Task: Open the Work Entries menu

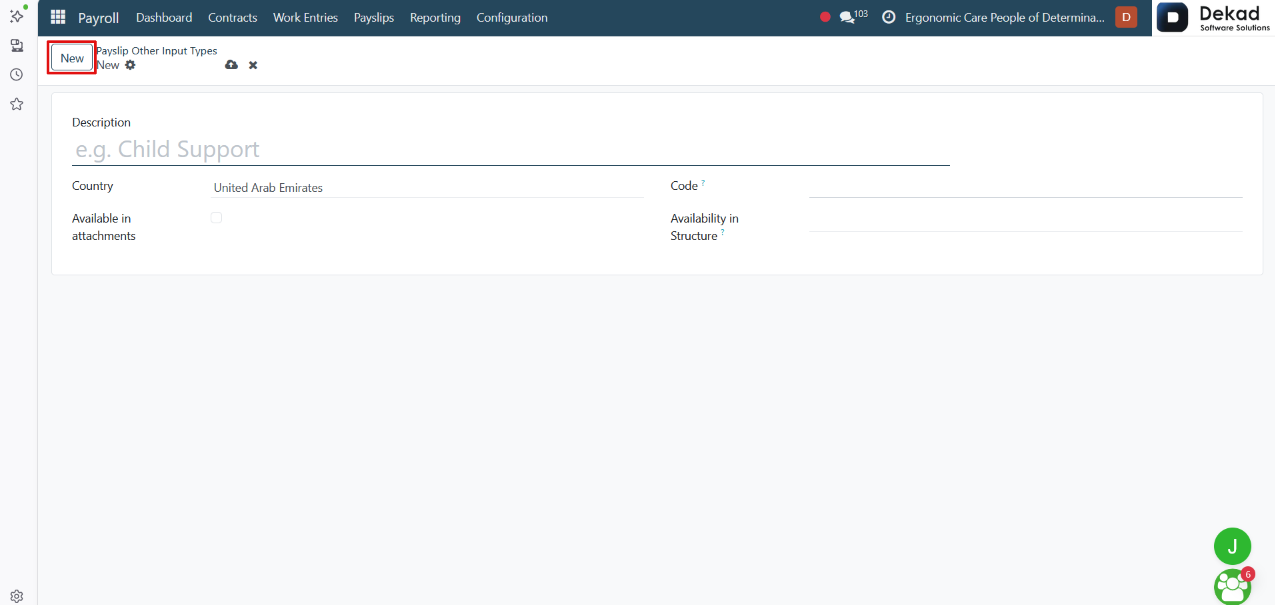Action: pos(305,18)
